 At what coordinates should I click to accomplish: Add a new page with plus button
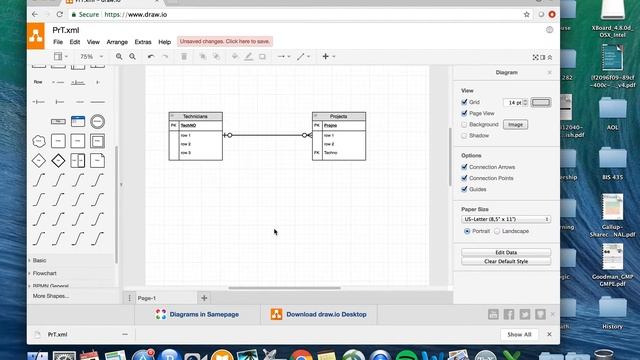tap(204, 298)
